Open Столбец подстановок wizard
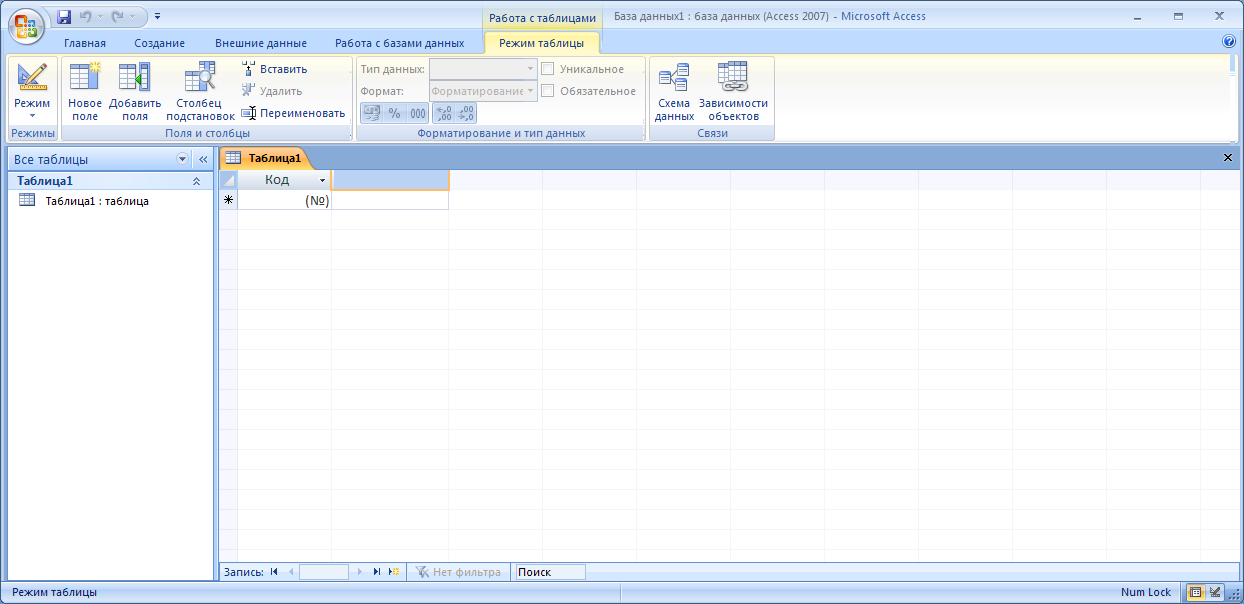 pyautogui.click(x=201, y=92)
